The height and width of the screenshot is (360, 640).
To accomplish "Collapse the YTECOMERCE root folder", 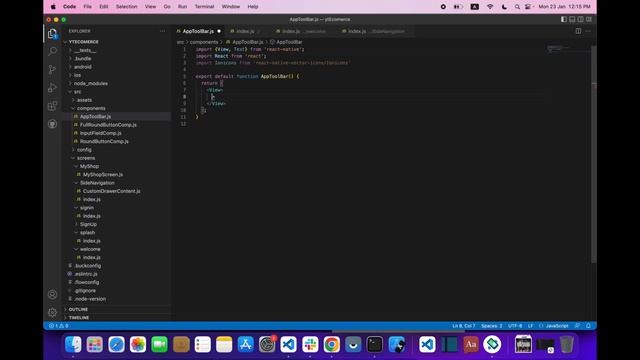I will [83, 42].
